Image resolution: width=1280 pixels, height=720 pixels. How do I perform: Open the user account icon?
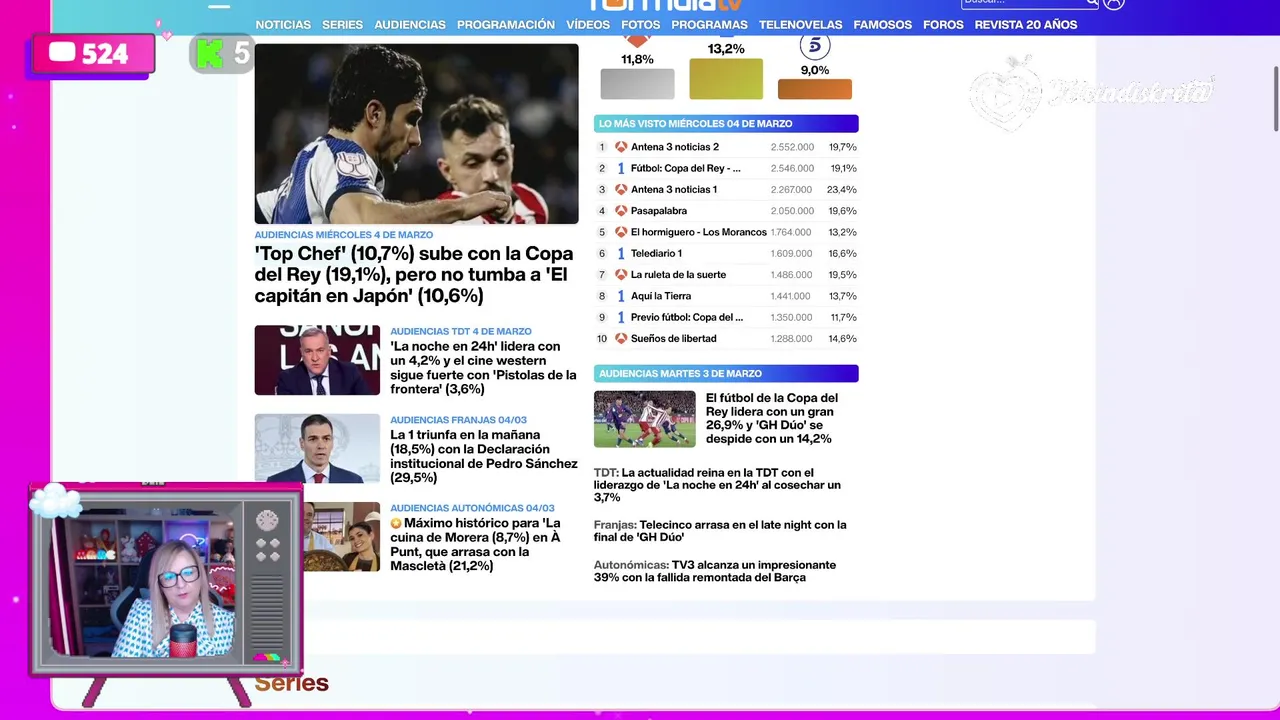pyautogui.click(x=1115, y=3)
